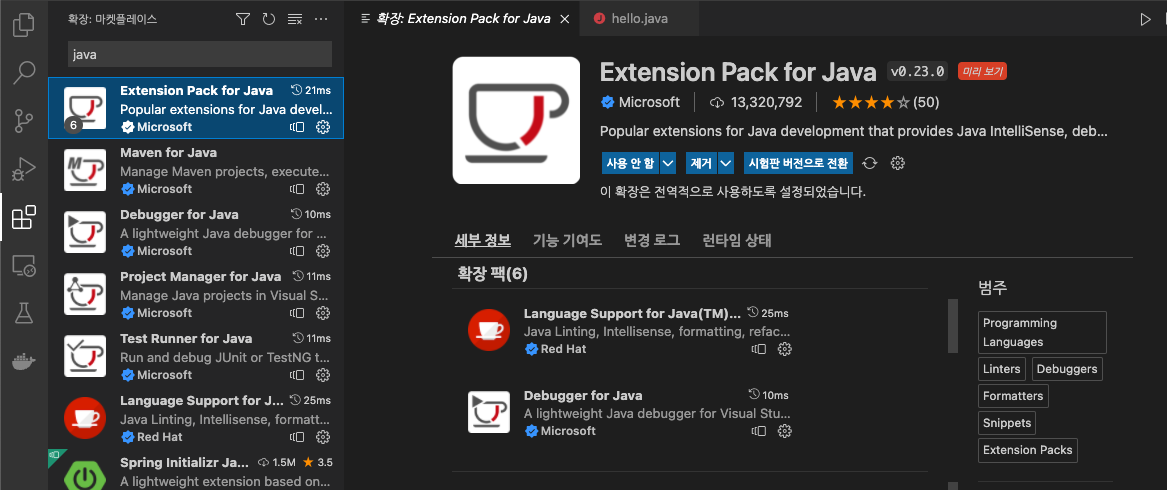Click the Extension Packs category tag
1167x490 pixels.
[x=1028, y=450]
